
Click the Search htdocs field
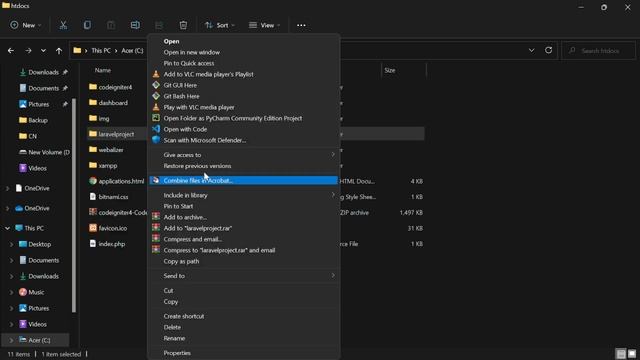599,51
